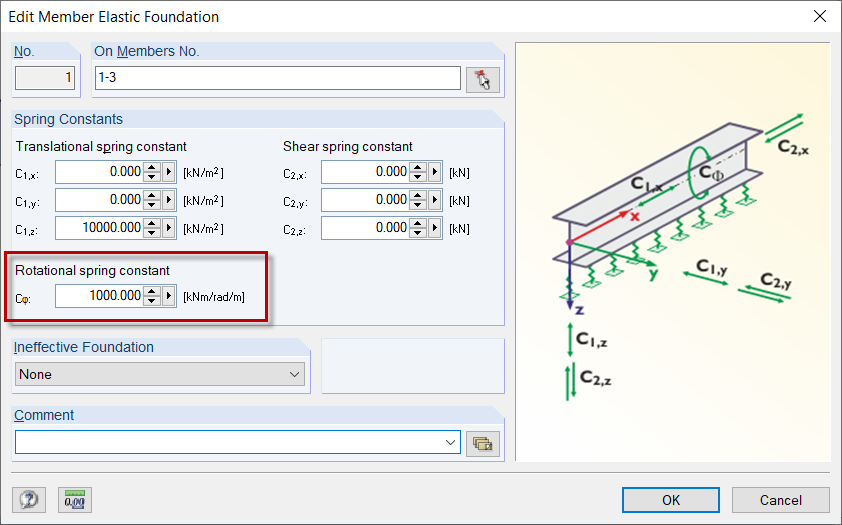Click the On Members No. field
This screenshot has height=525, width=842.
(277, 79)
